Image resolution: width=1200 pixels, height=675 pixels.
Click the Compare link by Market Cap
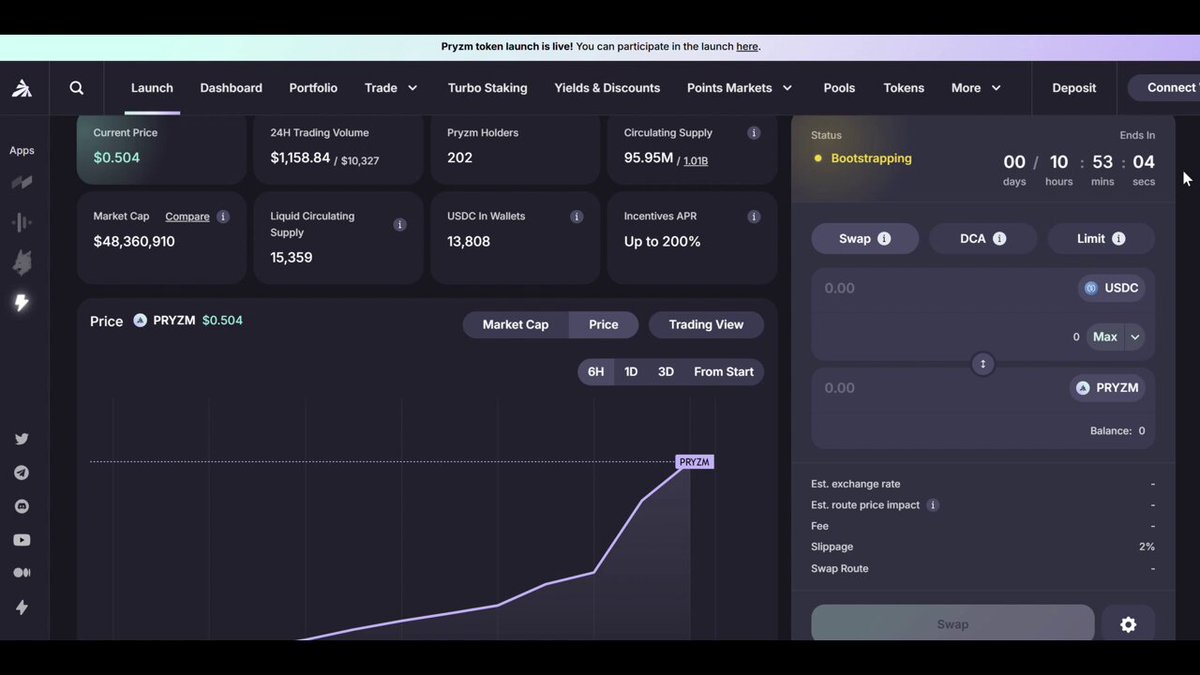(x=187, y=216)
